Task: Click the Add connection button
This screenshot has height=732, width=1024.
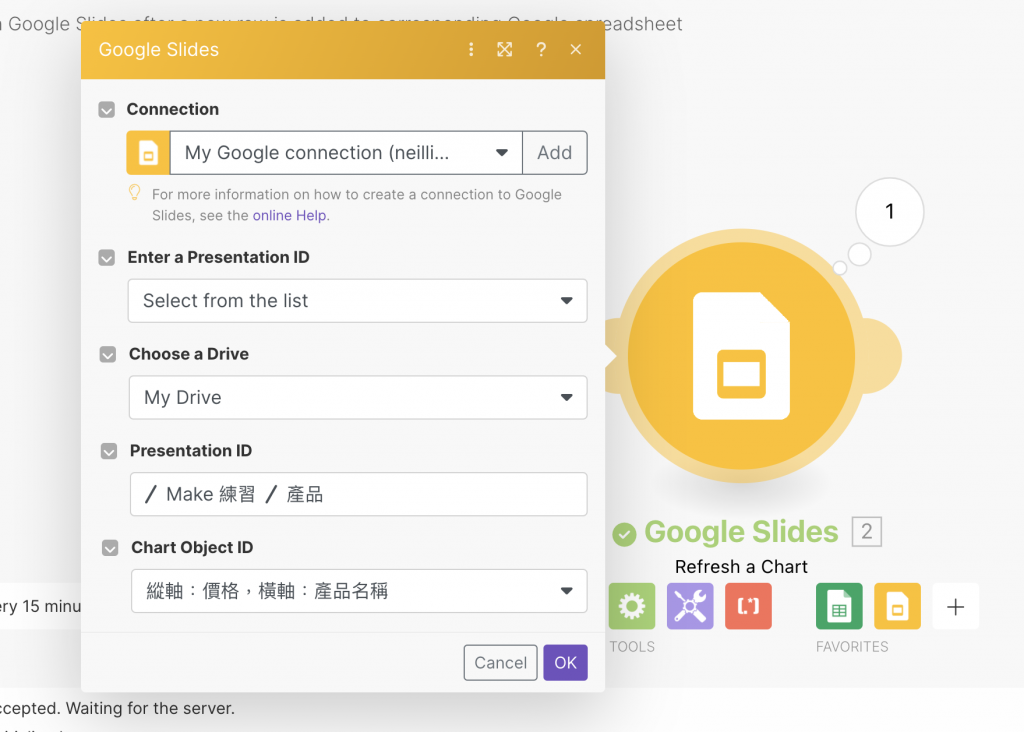Action: coord(554,153)
